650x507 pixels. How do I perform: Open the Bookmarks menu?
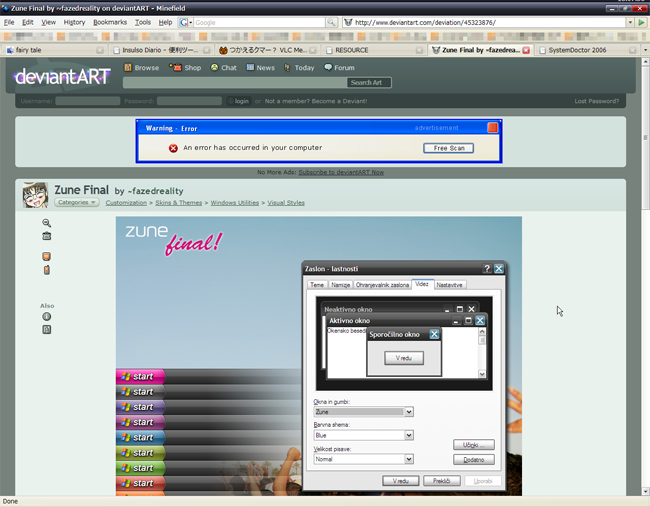(110, 22)
